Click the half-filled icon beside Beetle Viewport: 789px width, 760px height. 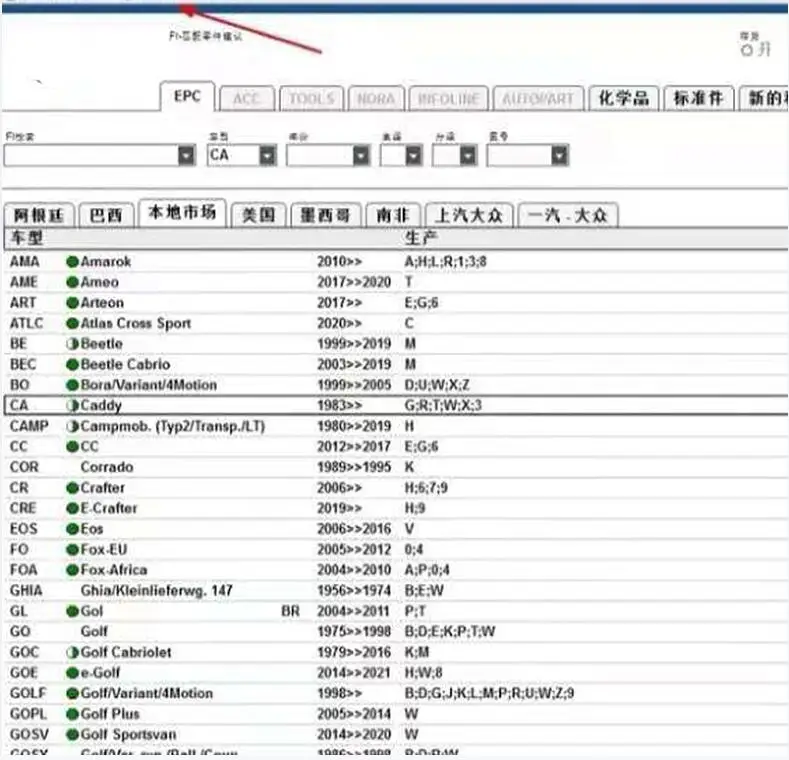coord(72,344)
